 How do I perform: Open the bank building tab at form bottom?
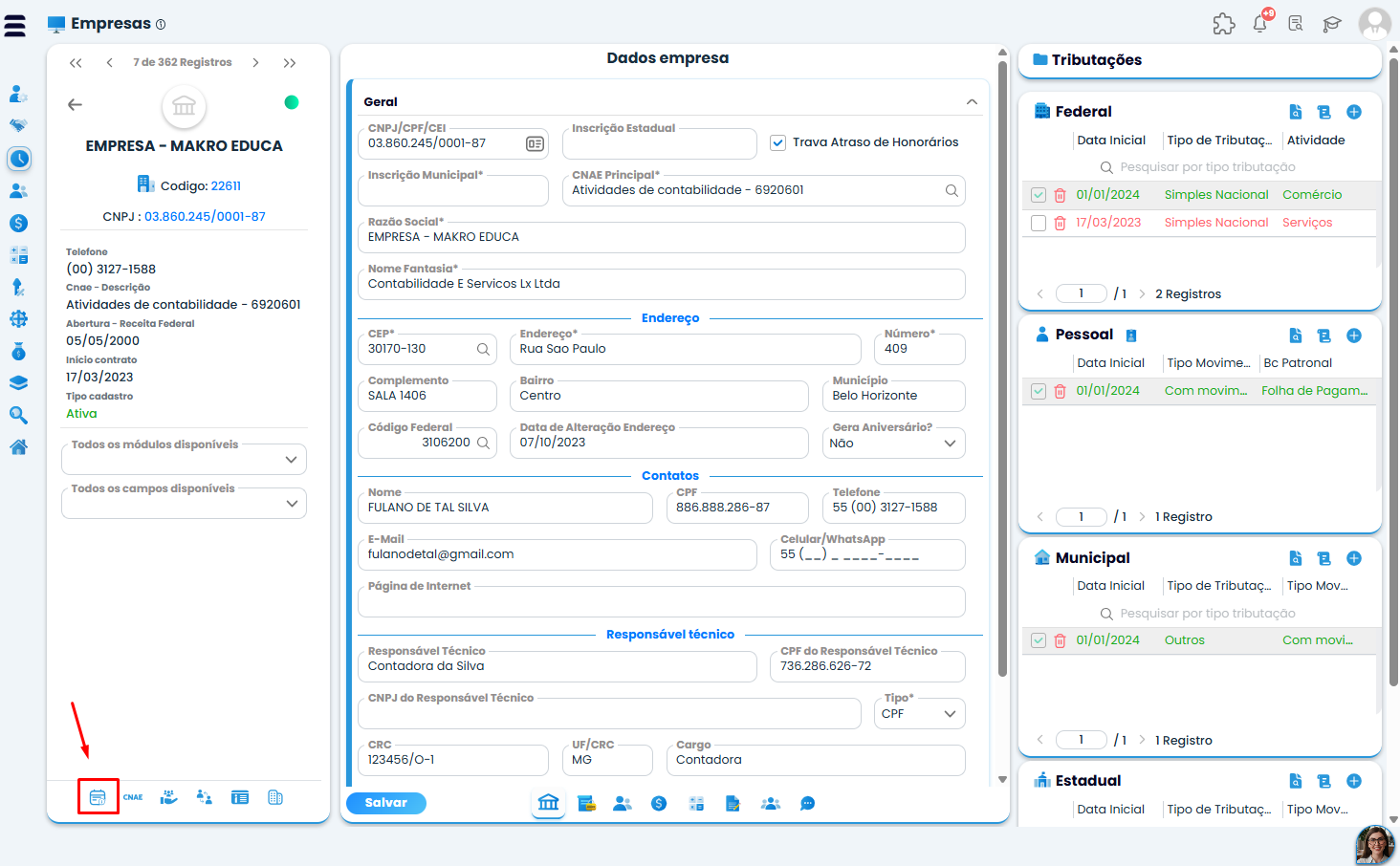coord(549,803)
